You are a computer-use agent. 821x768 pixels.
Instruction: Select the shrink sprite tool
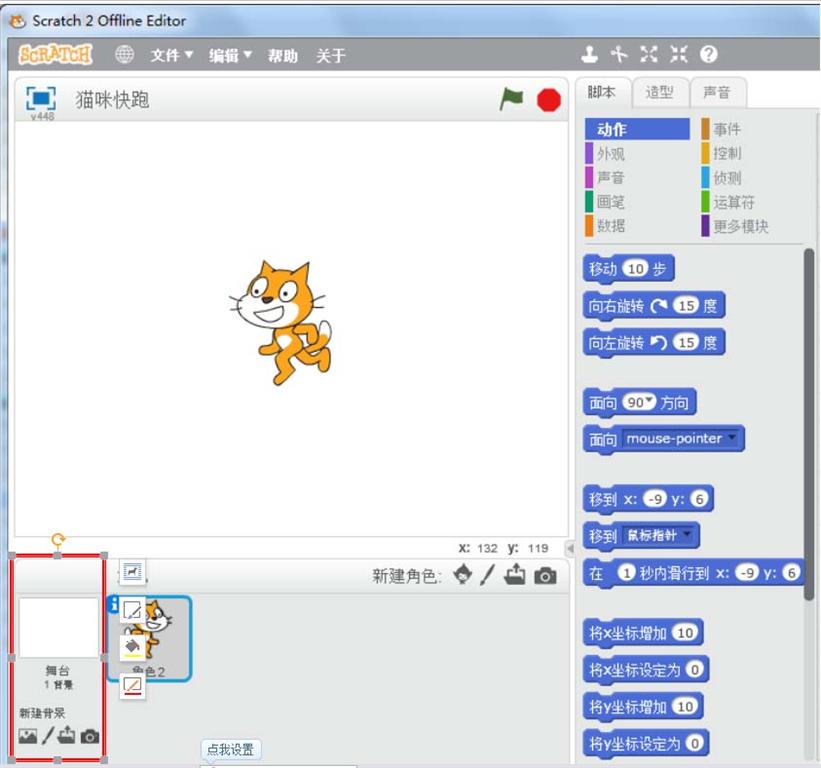pos(679,55)
